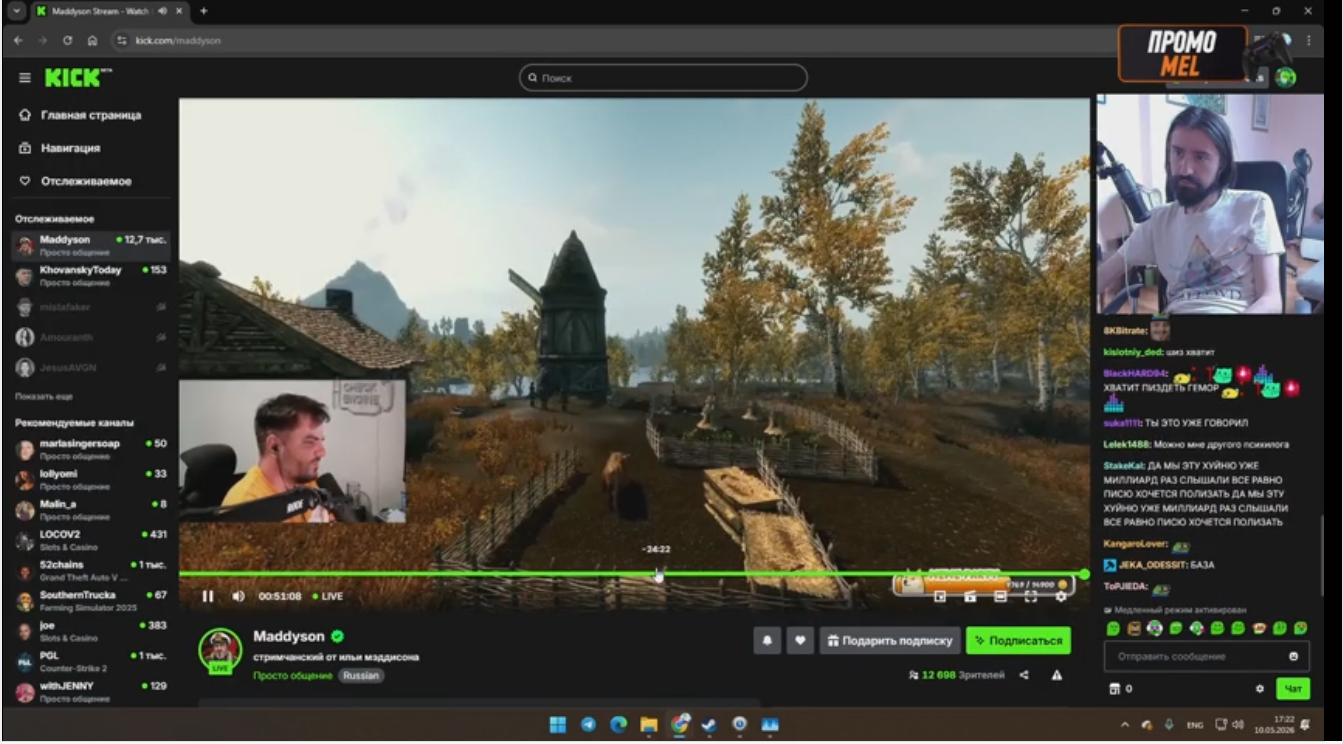Open Steam from the taskbar
Image resolution: width=1343 pixels, height=744 pixels.
coord(709,725)
